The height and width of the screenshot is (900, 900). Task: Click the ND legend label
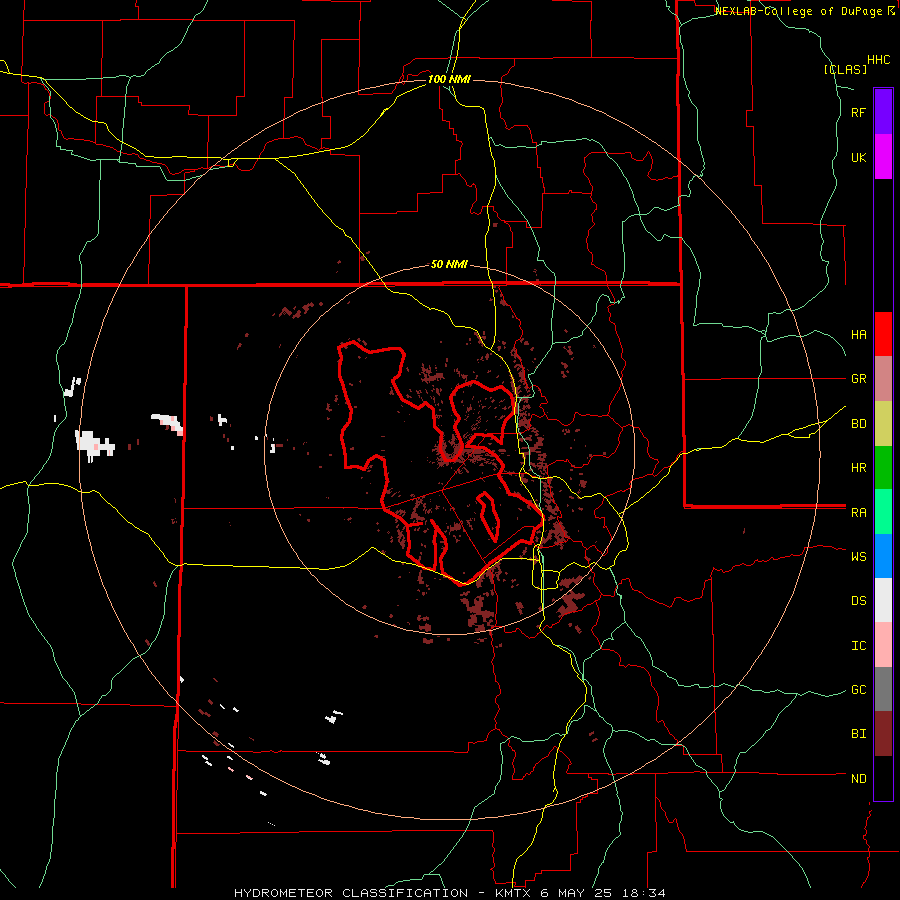859,778
